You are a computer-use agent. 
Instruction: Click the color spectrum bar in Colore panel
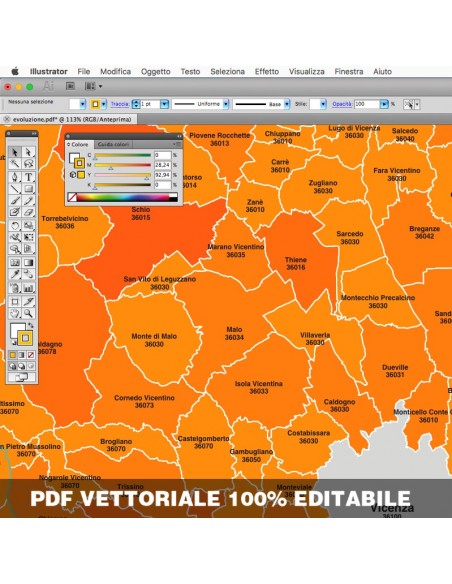tap(122, 197)
